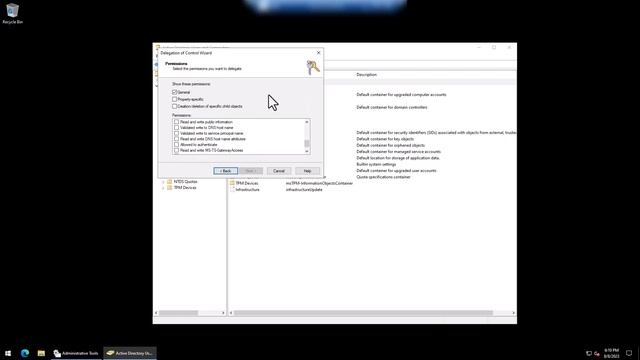
Task: Select the NTDS Quotas folder icon in tree
Action: (169, 181)
